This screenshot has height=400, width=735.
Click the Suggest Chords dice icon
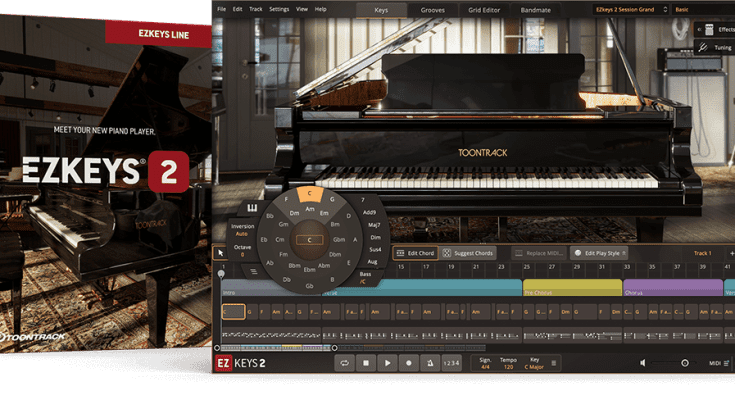coord(447,253)
